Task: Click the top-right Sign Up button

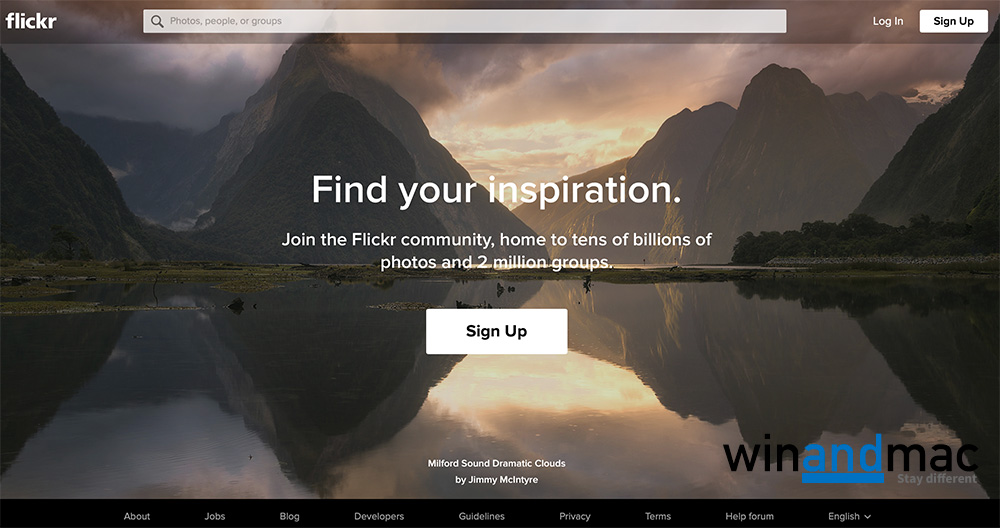Action: click(x=953, y=21)
